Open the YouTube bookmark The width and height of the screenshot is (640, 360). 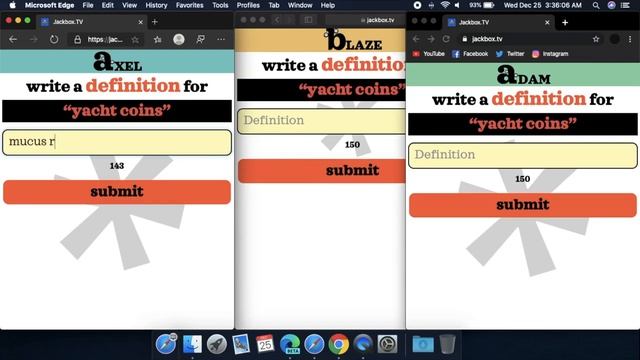(428, 53)
